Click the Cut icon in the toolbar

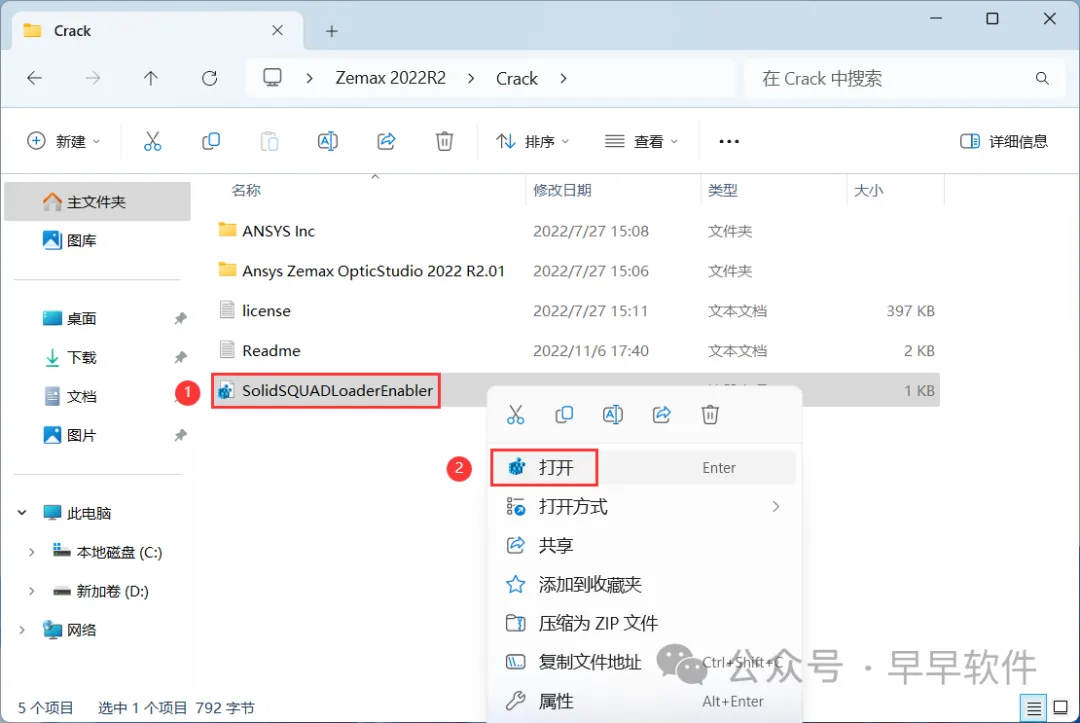pos(152,141)
